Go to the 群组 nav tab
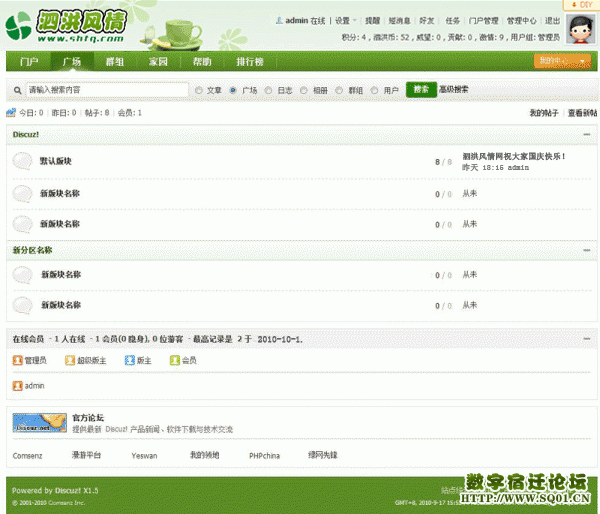The image size is (600, 514). click(115, 62)
